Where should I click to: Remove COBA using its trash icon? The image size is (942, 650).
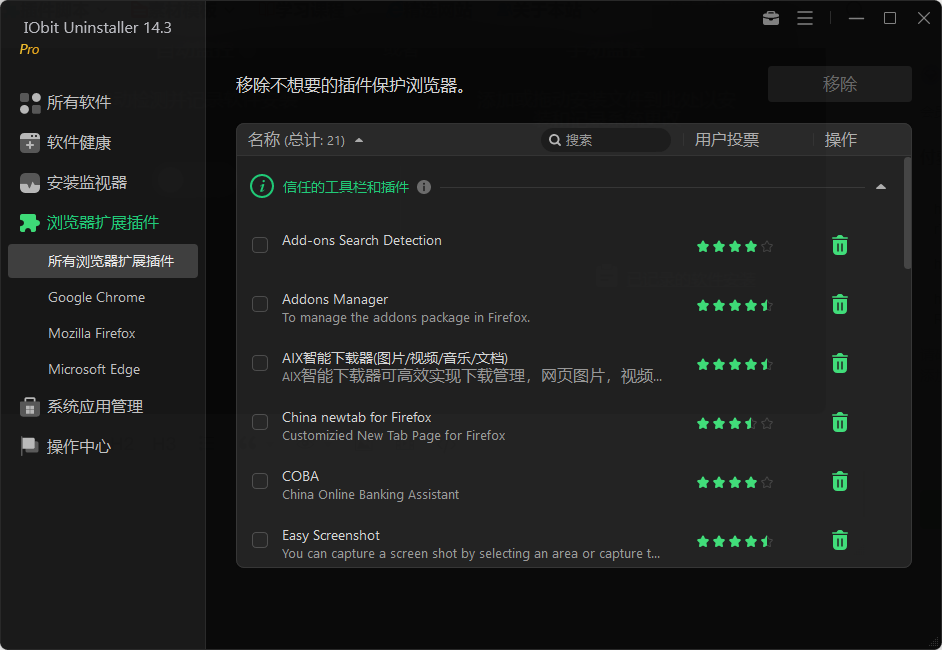(840, 481)
